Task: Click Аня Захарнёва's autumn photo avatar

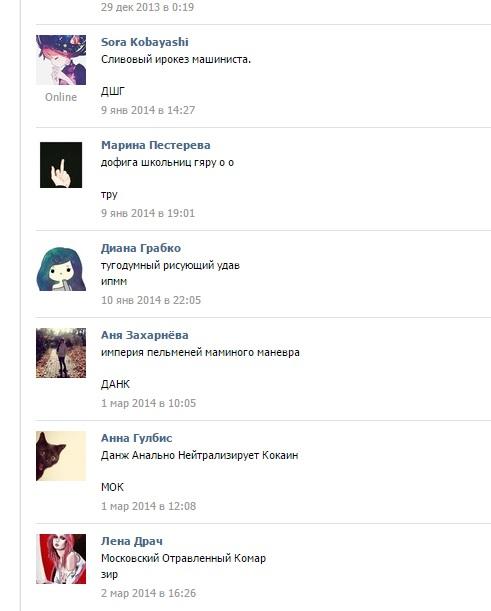Action: [x=61, y=353]
